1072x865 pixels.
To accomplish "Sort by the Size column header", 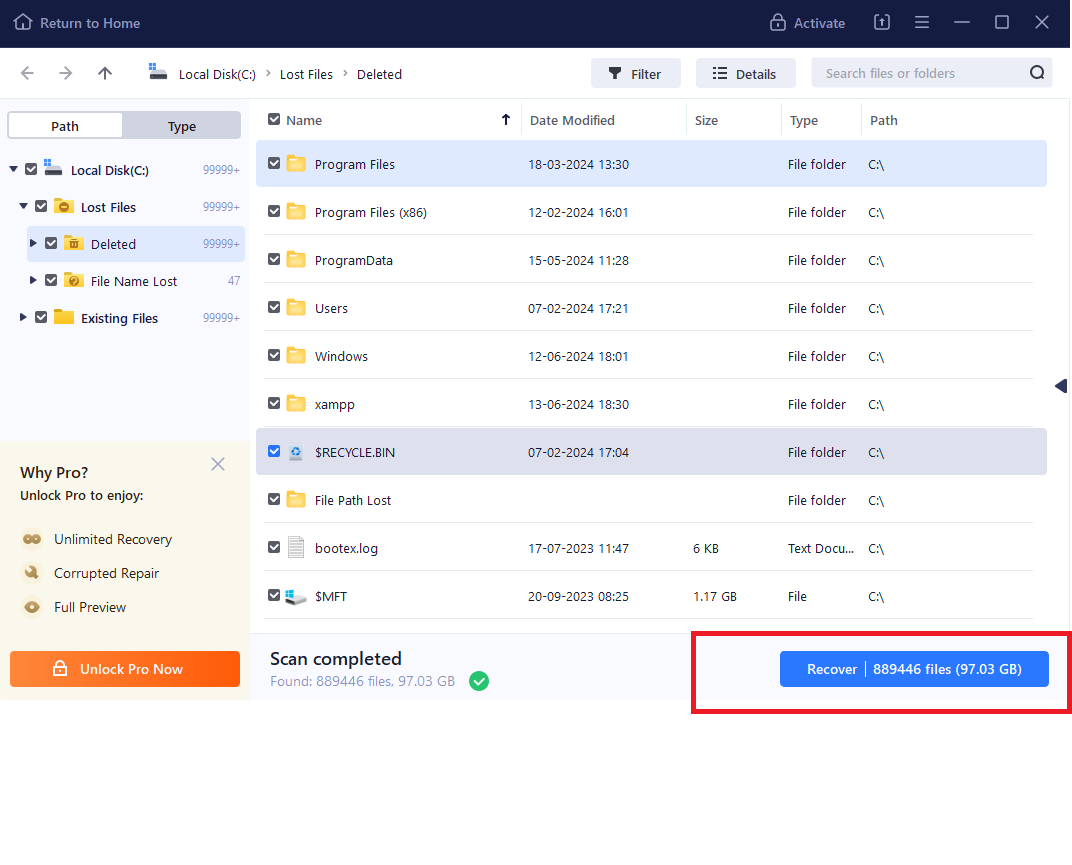I will coord(706,120).
